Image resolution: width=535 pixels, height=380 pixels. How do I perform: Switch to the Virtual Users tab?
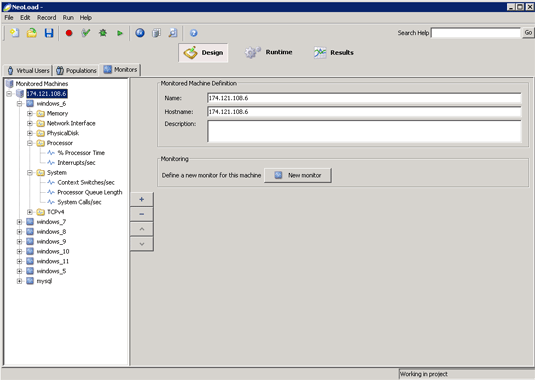coord(28,70)
